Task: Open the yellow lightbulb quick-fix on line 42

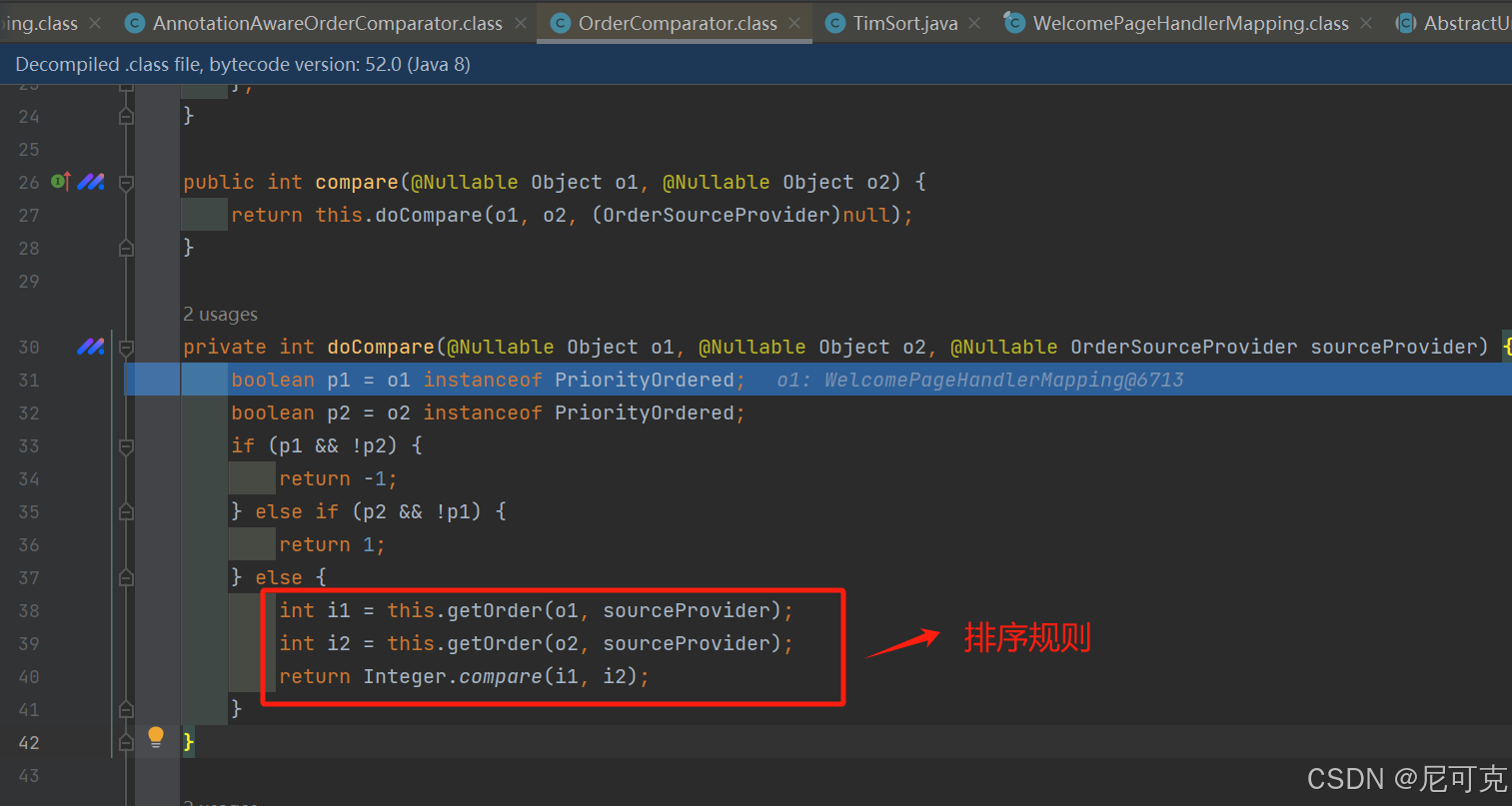Action: pyautogui.click(x=156, y=738)
